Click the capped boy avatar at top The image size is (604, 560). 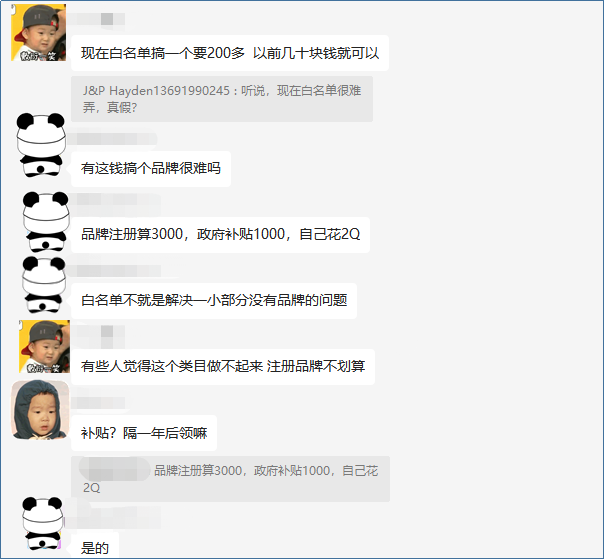click(x=39, y=32)
